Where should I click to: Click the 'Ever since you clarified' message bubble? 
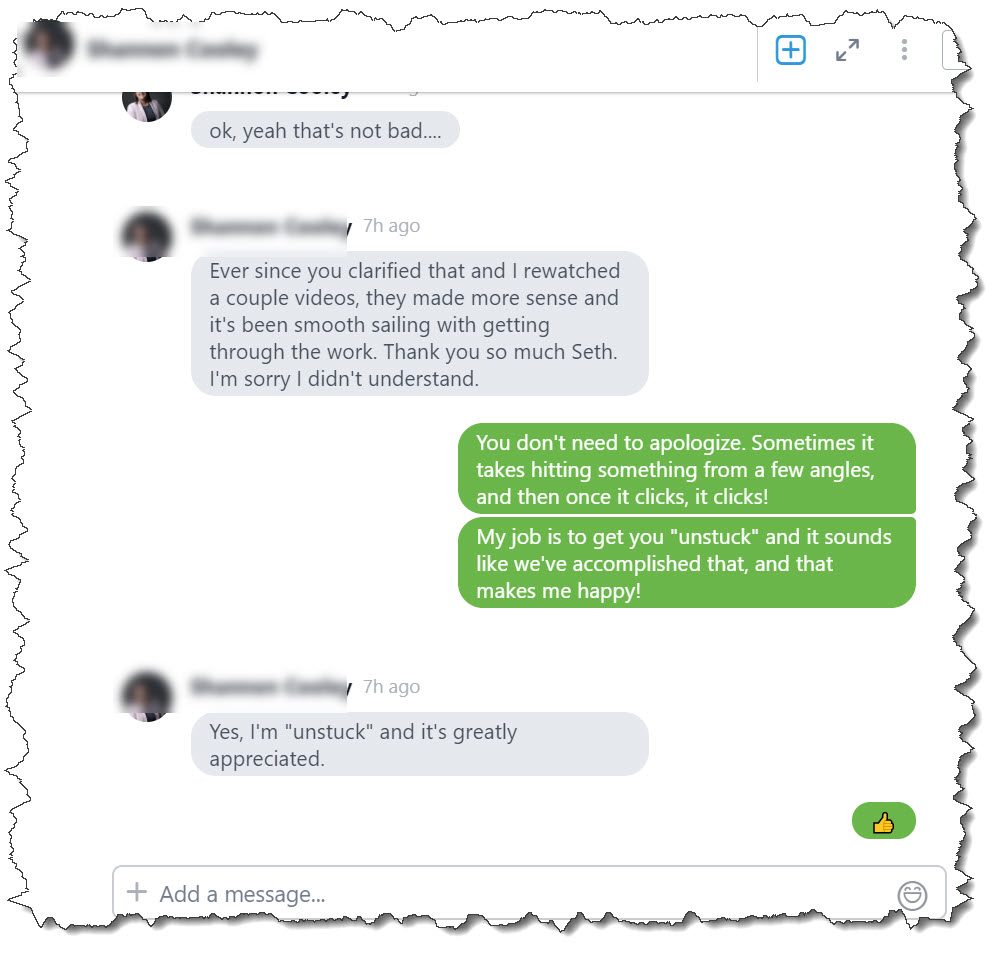point(419,324)
